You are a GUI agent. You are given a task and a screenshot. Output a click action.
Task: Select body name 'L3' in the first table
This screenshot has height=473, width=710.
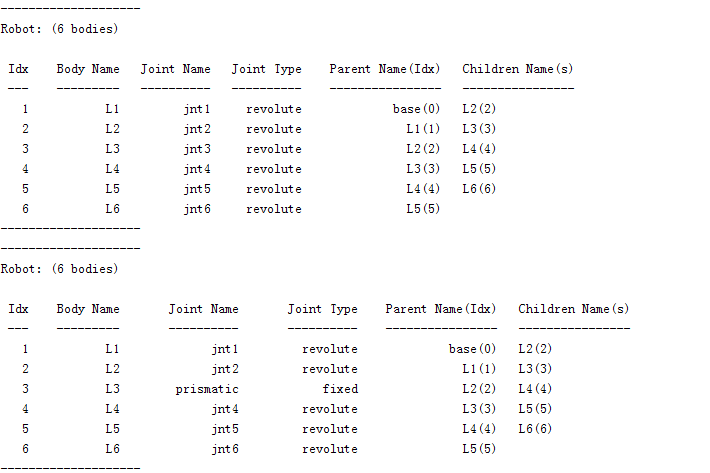[x=112, y=149]
